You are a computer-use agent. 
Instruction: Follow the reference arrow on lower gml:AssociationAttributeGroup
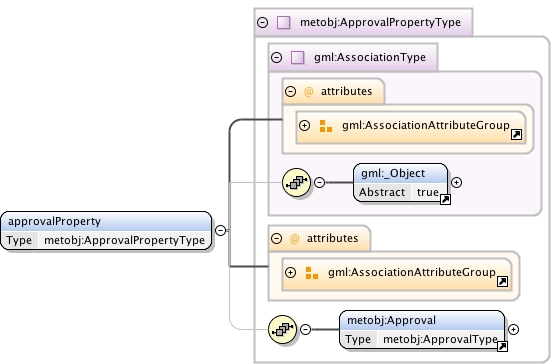pyautogui.click(x=503, y=281)
